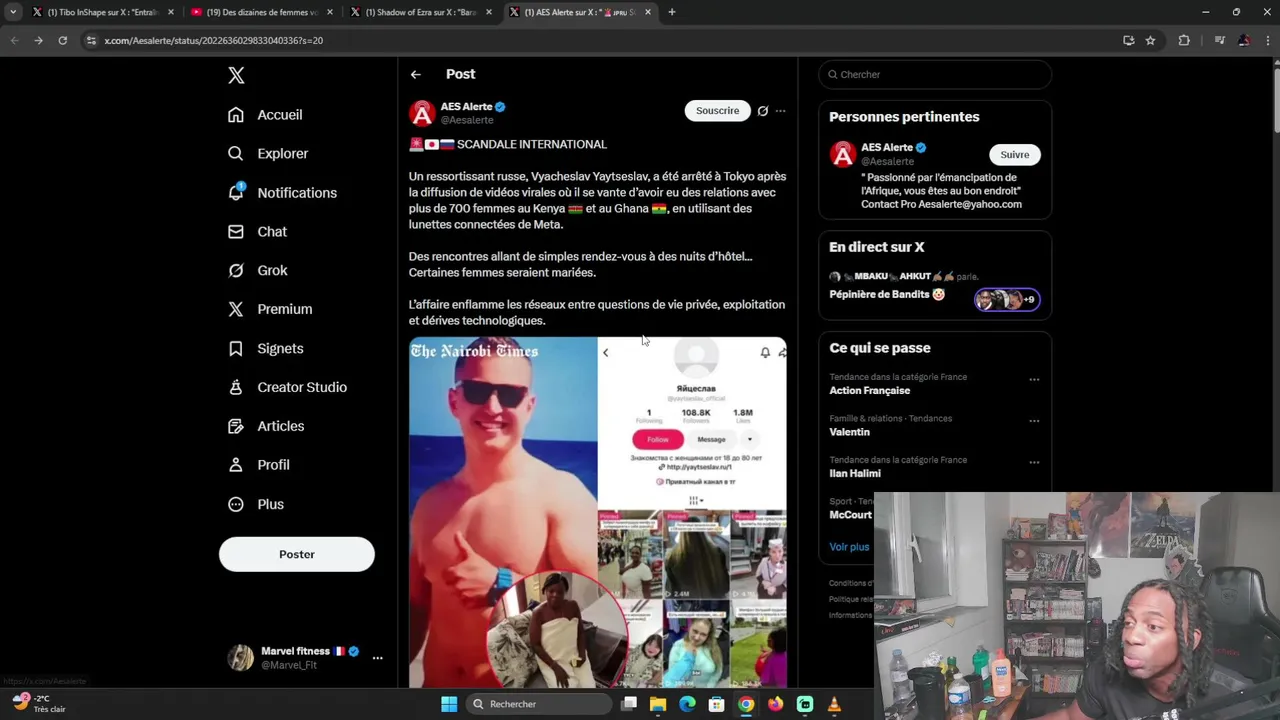Click the browser back arrow
1280x720 pixels.
pyautogui.click(x=14, y=40)
